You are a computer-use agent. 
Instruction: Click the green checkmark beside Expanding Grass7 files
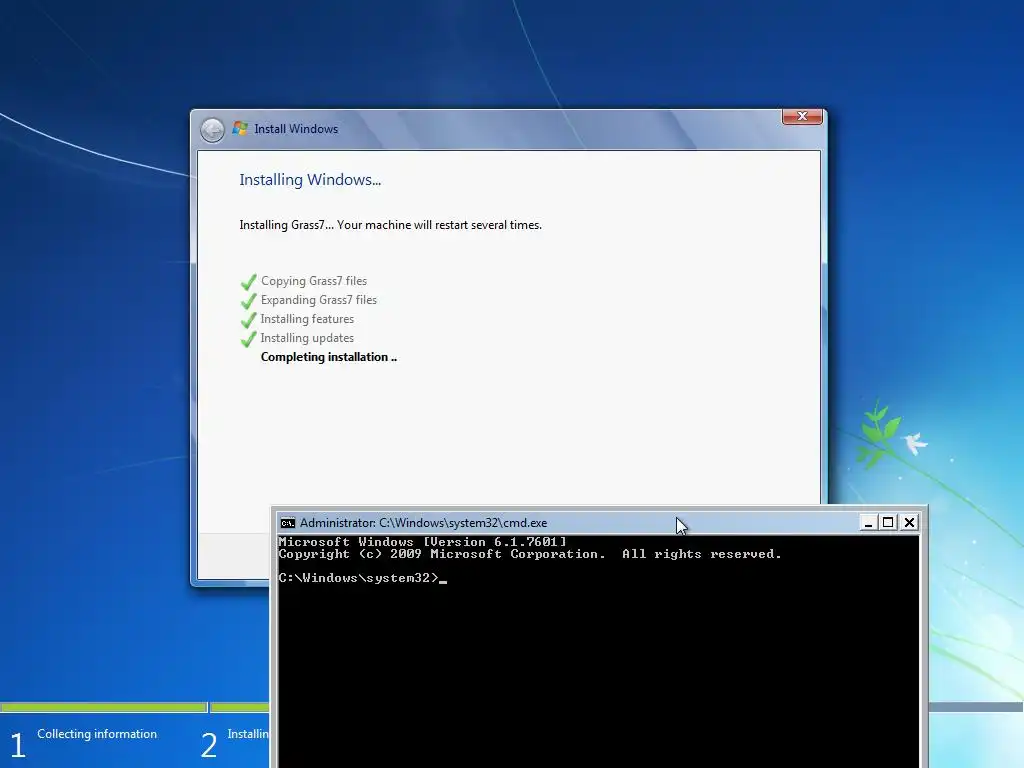click(248, 301)
